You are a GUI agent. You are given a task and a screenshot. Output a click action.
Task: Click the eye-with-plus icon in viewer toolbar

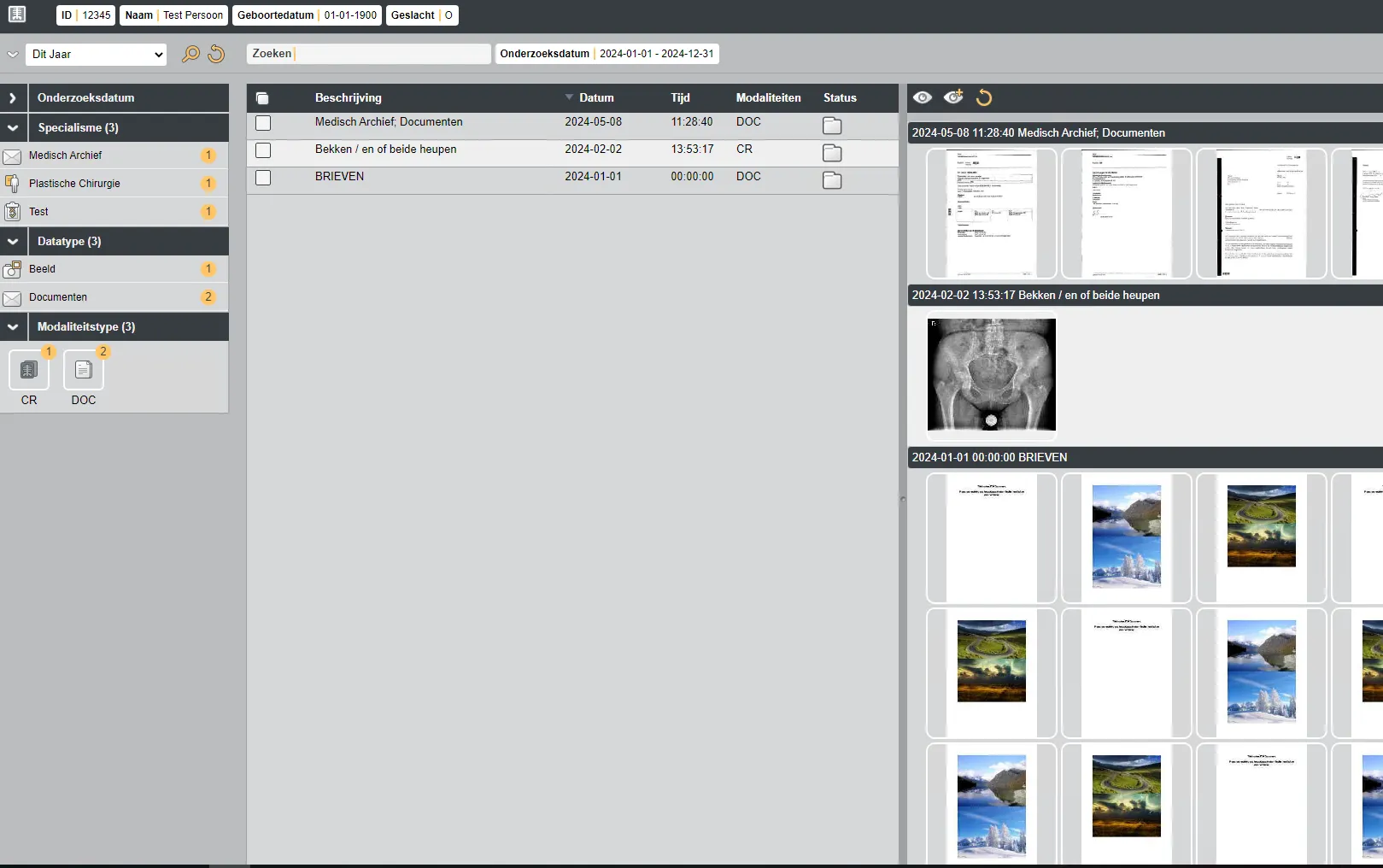(x=953, y=97)
